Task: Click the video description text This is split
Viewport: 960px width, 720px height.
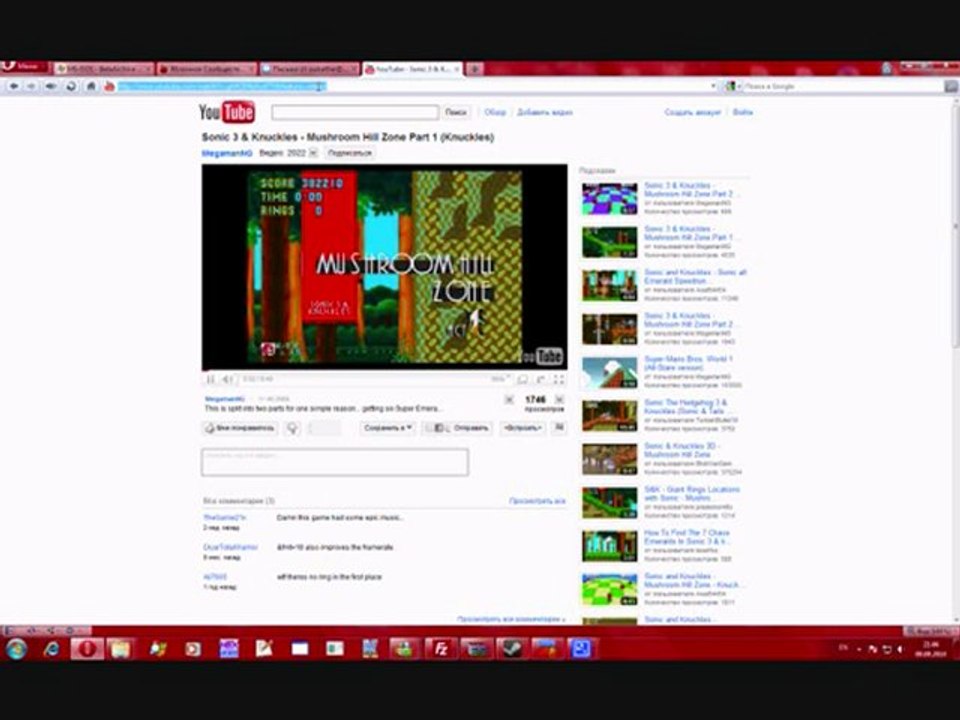Action: coord(322,408)
